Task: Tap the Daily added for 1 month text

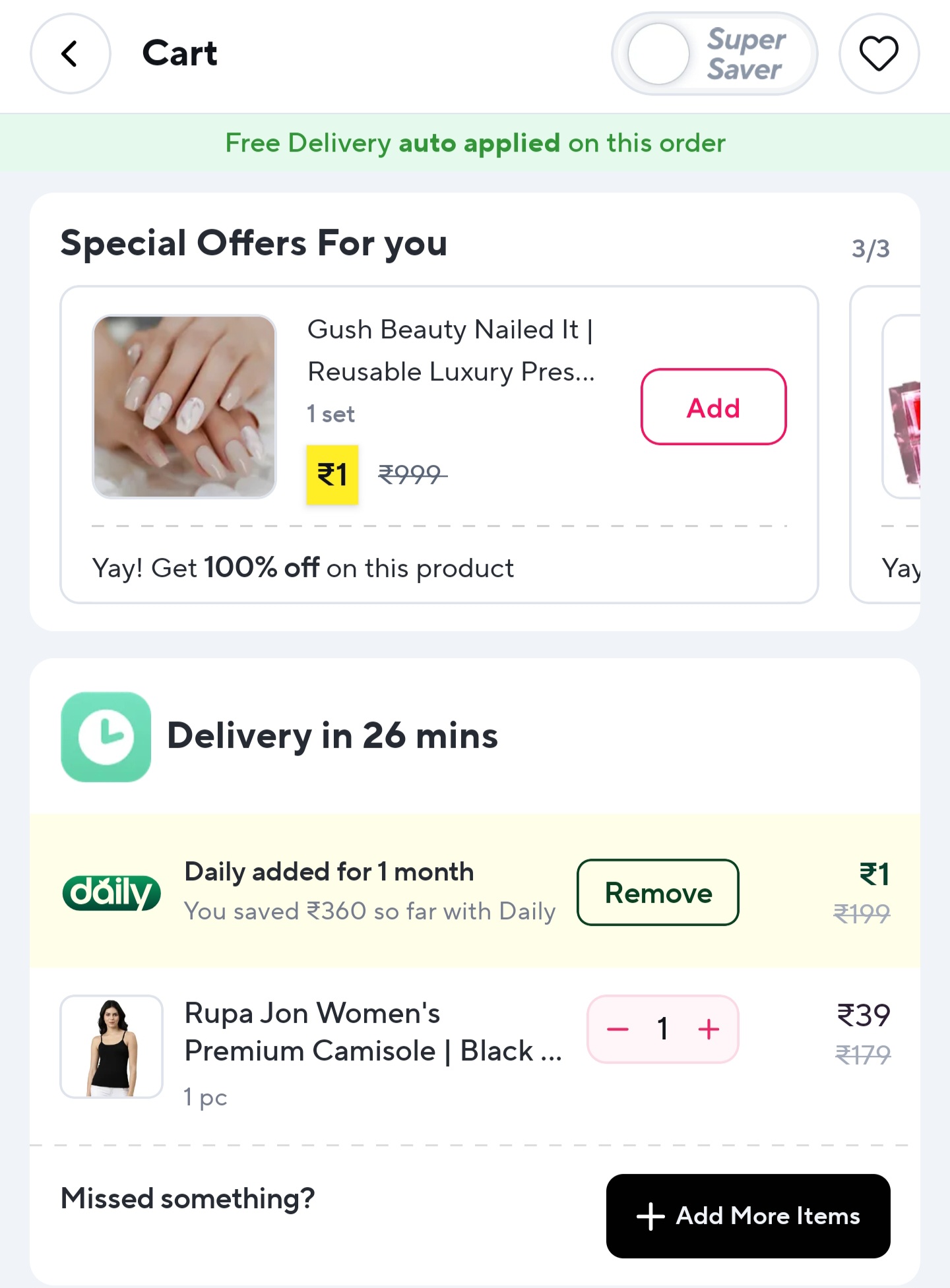Action: (329, 872)
